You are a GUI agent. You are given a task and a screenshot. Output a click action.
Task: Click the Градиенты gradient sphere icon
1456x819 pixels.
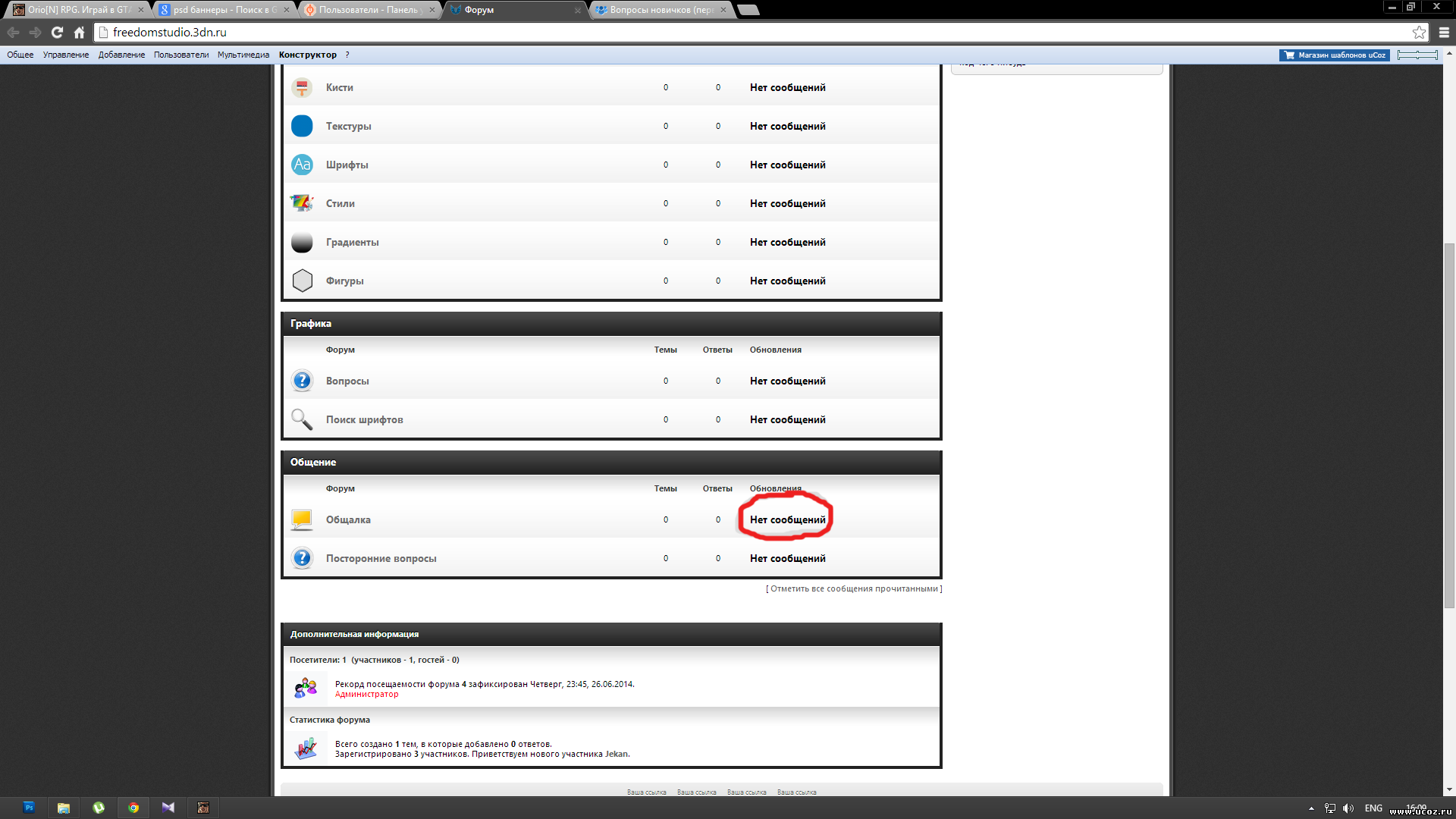(302, 242)
